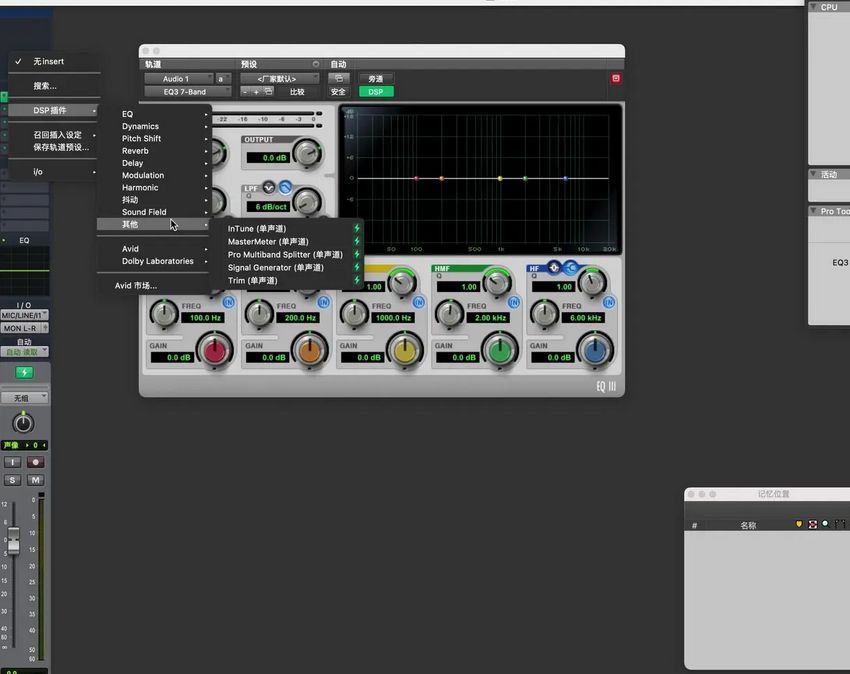Click the lightning icon beside MasterMeter
Screen dimensions: 850x674
(x=357, y=241)
